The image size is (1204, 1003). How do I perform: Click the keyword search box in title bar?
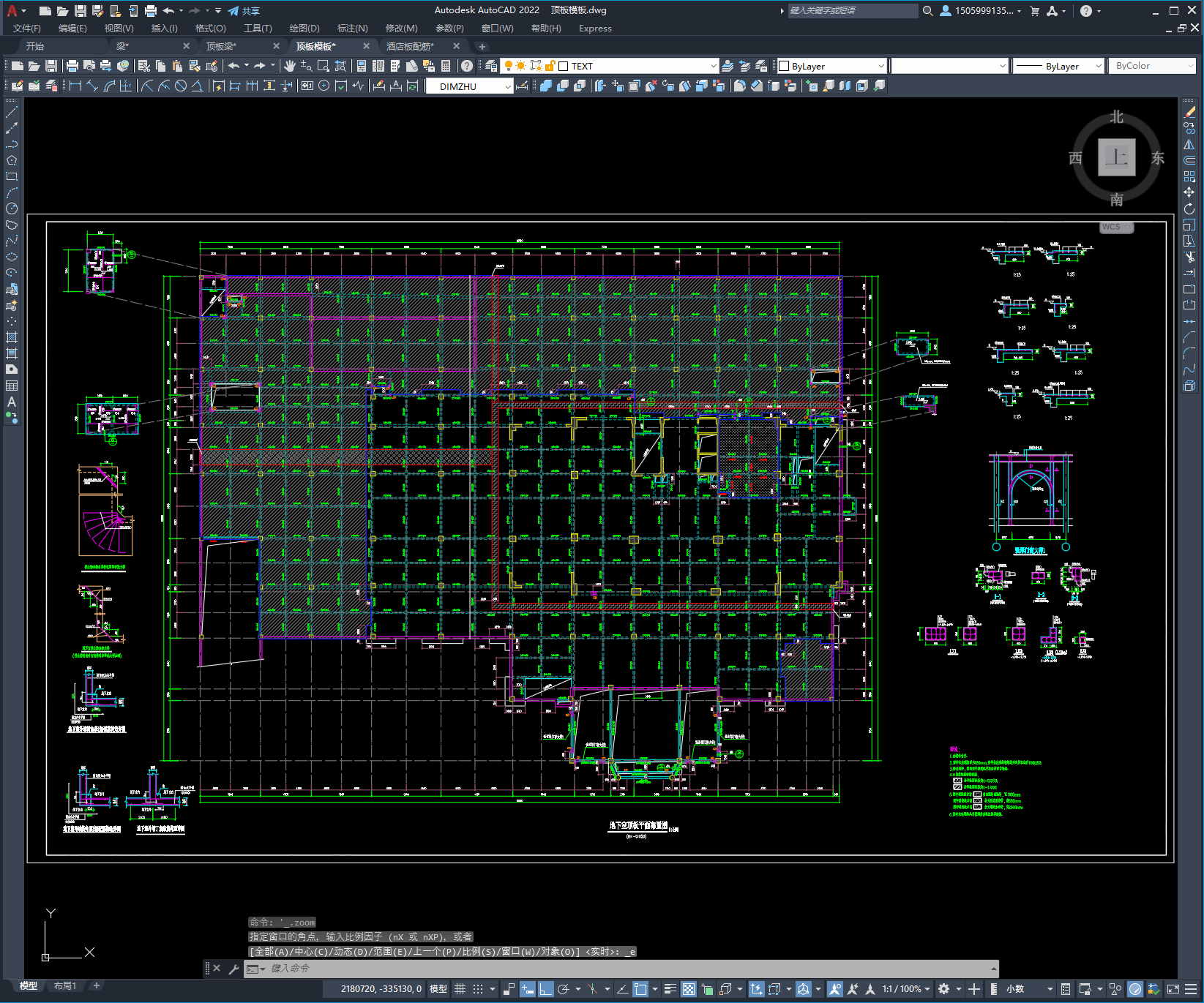(853, 11)
